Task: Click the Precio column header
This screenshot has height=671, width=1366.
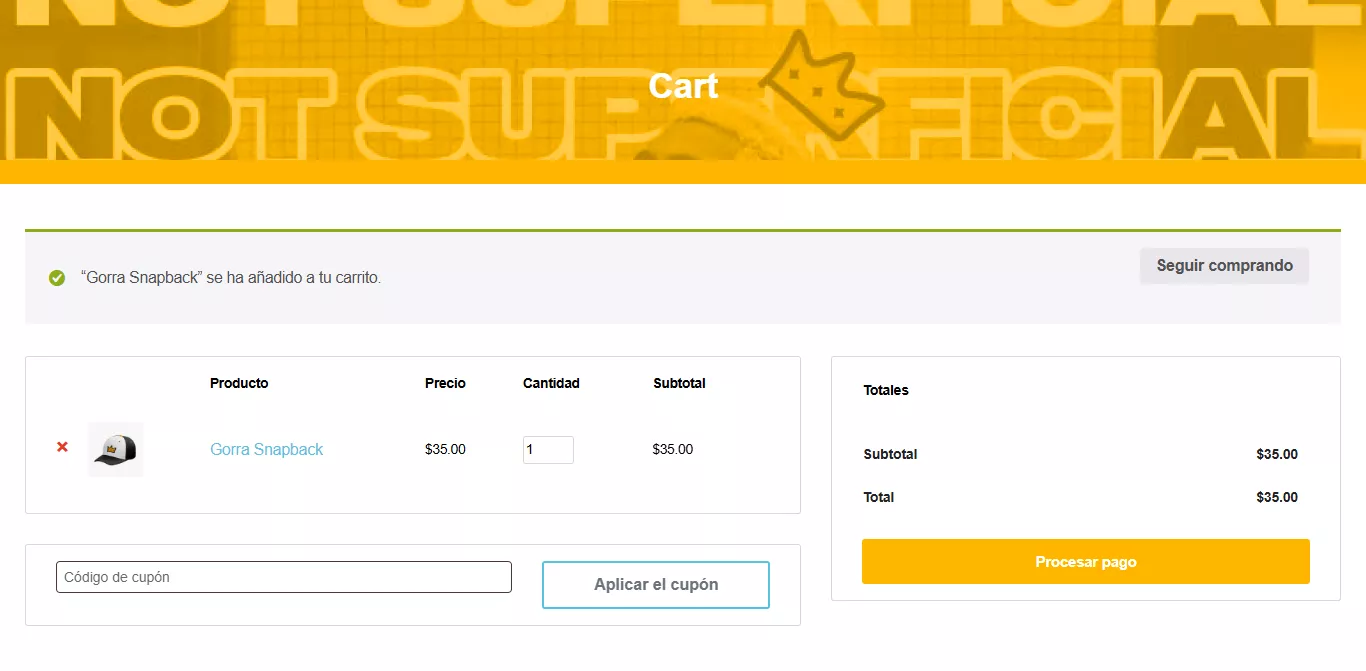Action: (x=445, y=383)
